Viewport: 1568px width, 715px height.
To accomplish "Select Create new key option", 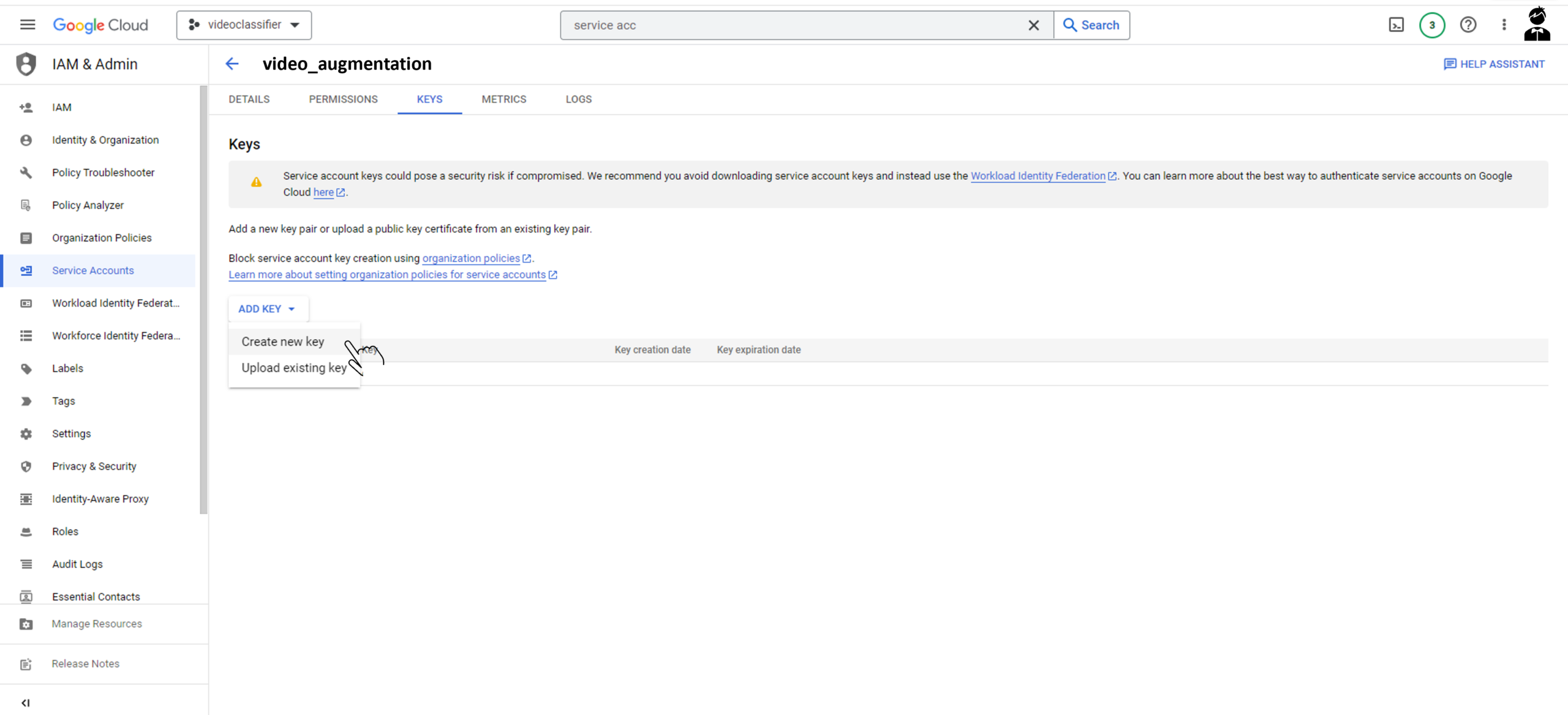I will (283, 342).
